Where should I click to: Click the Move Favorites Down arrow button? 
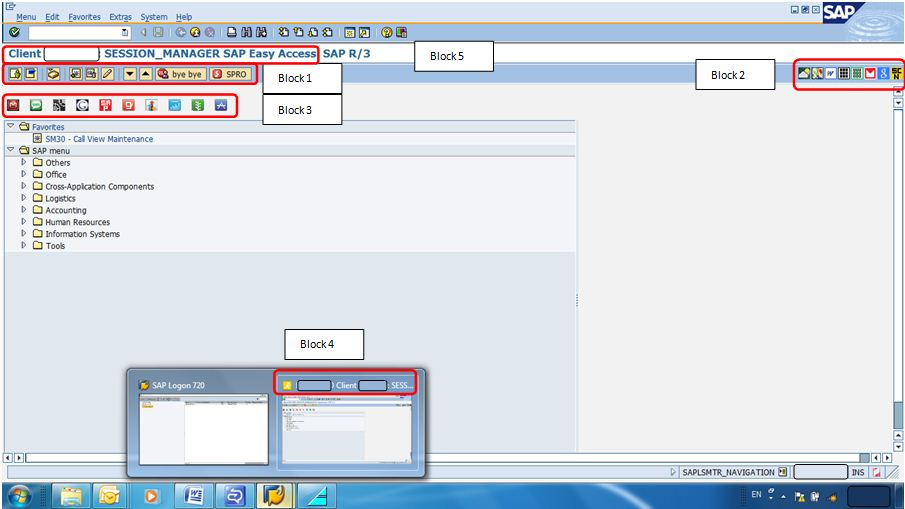130,74
